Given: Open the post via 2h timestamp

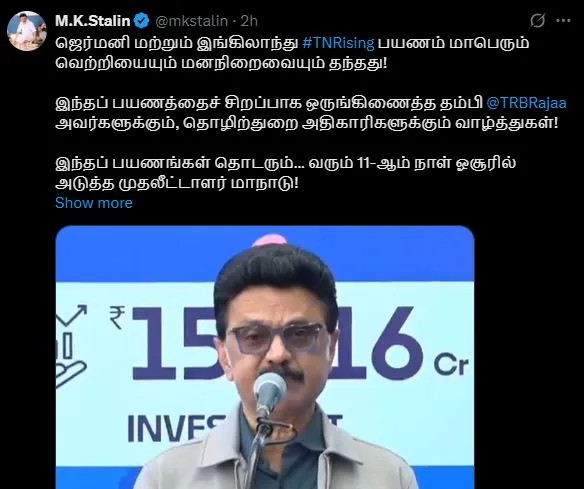Looking at the screenshot, I should (249, 21).
